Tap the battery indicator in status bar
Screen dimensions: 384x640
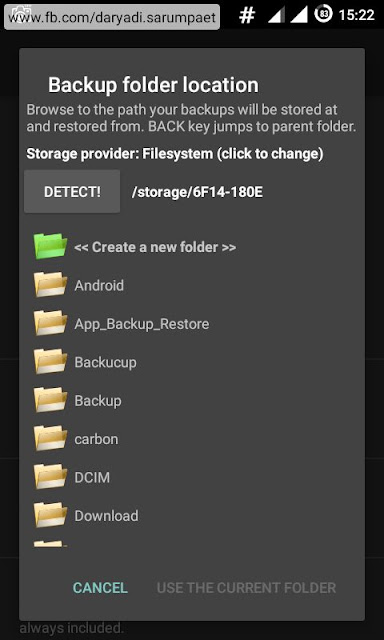324,15
